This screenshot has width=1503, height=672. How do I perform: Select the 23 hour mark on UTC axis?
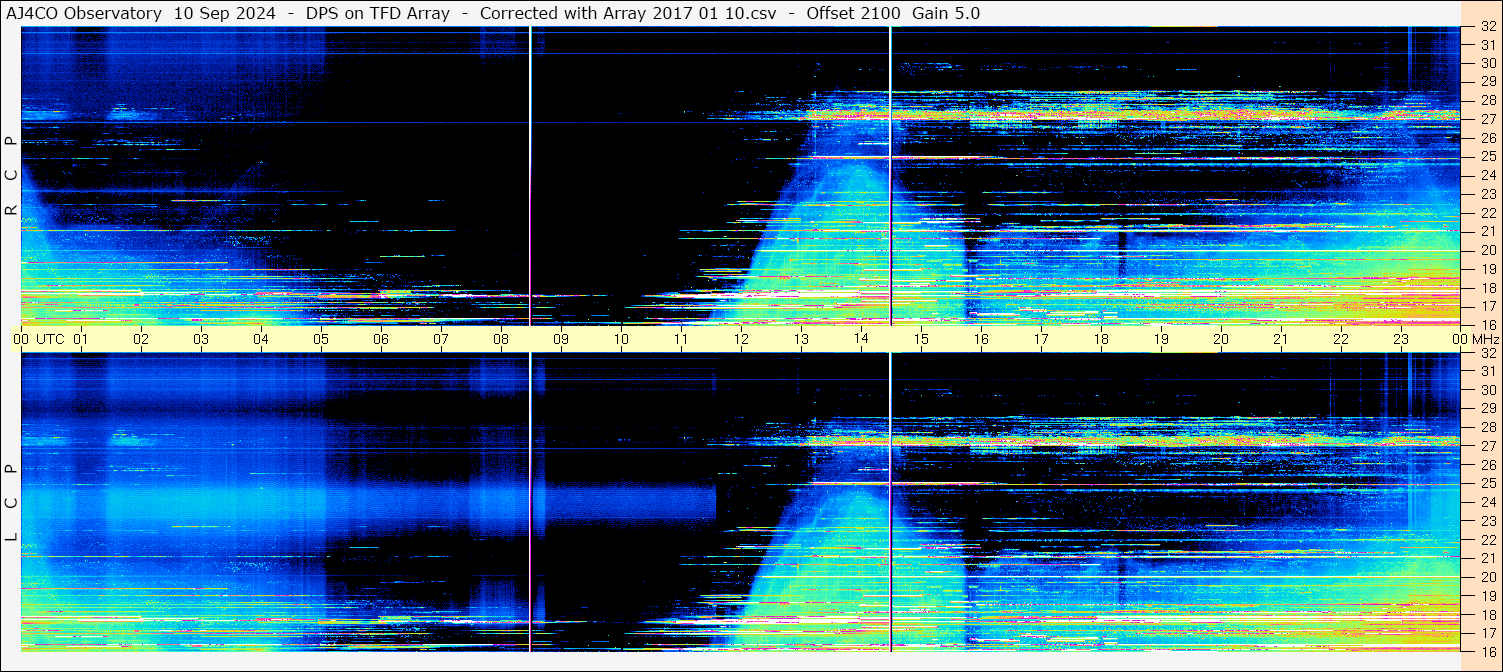1401,339
